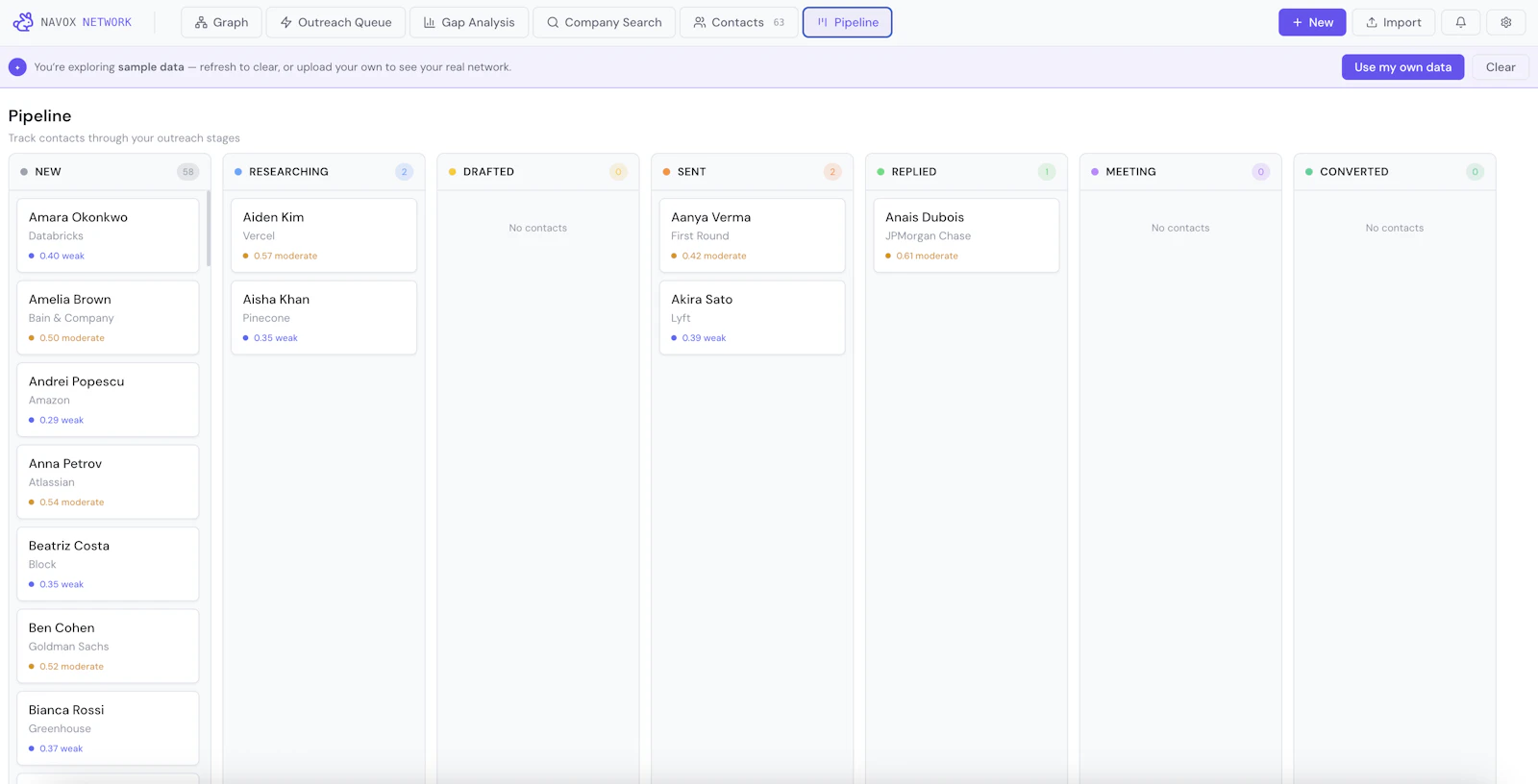Click Use my own data
This screenshot has height=784, width=1538.
pos(1402,67)
